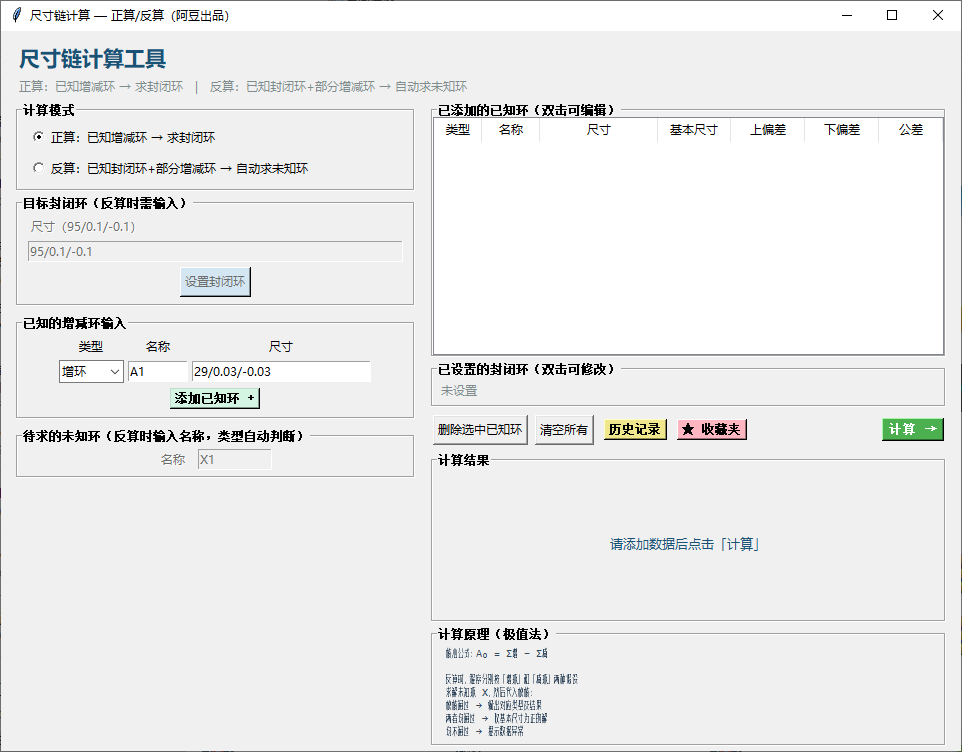
Task: Click the size field containing 29/0.03/-0.03
Action: click(281, 372)
